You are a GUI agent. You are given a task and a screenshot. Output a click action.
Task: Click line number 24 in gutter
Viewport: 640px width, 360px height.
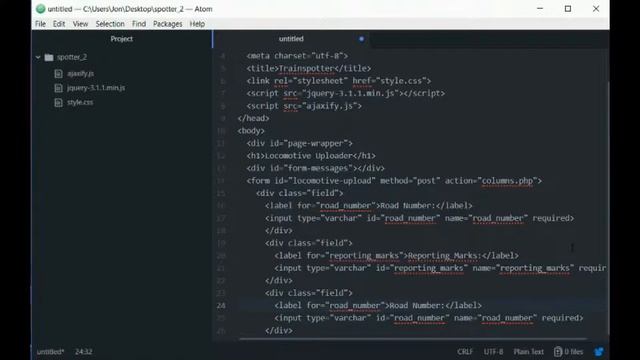221,306
